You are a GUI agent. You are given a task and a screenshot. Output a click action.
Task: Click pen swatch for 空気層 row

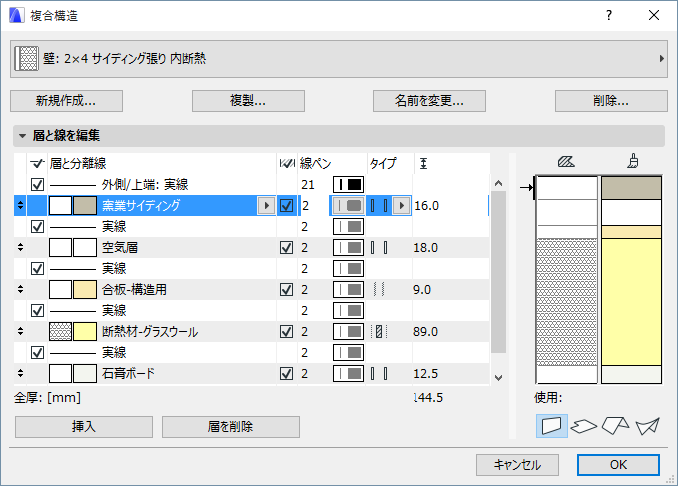pyautogui.click(x=348, y=248)
